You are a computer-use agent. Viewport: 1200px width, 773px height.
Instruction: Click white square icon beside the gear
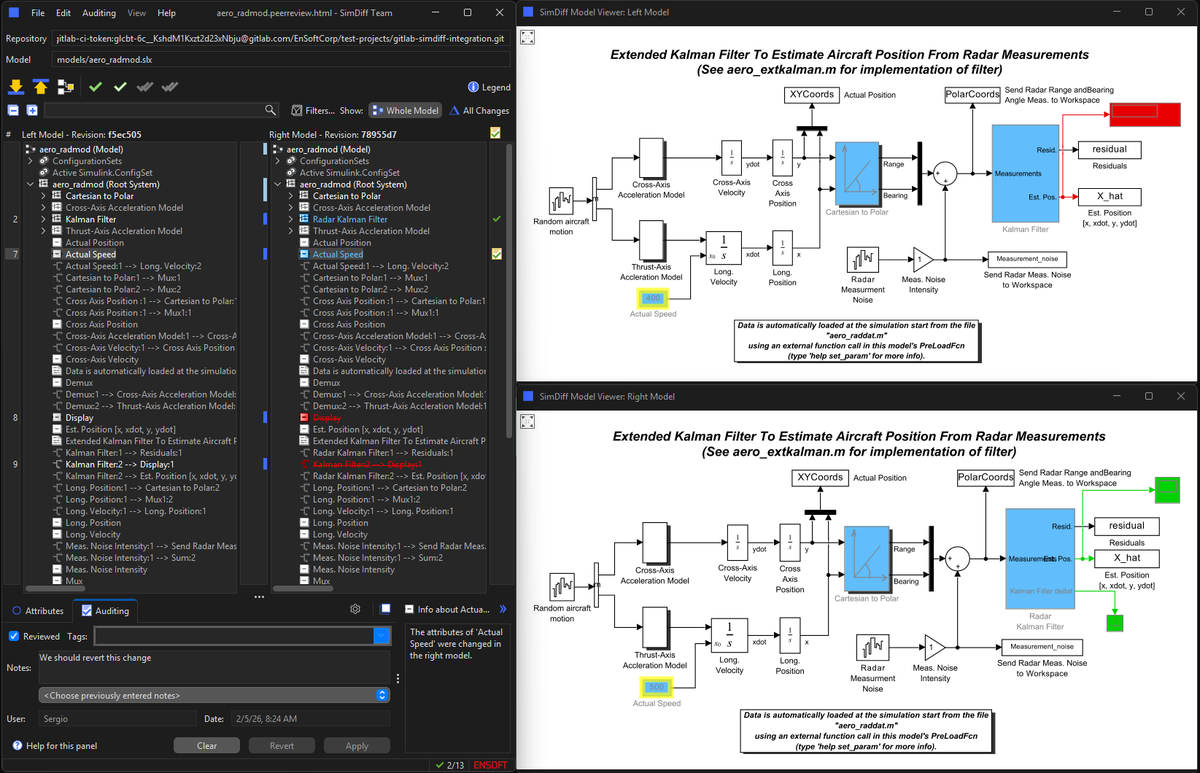coord(385,609)
